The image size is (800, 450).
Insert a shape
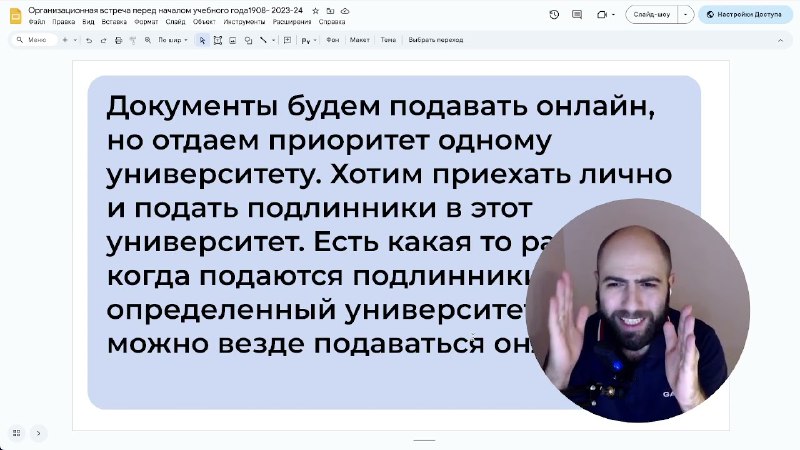[x=248, y=40]
